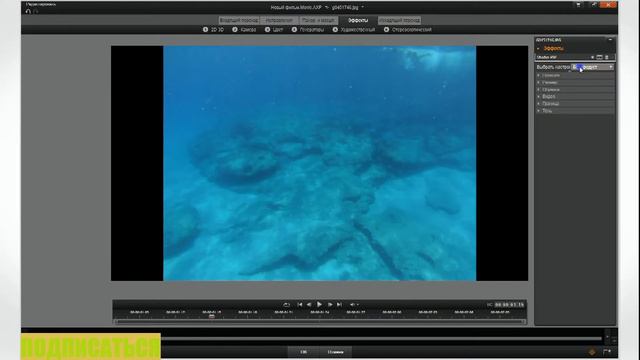Click the panel layout icon next to trash
640x360 pixels.
click(599, 57)
